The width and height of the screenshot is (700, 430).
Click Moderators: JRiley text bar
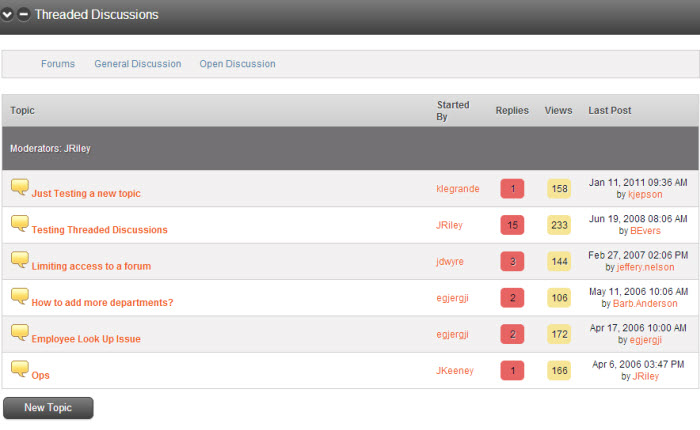click(350, 148)
